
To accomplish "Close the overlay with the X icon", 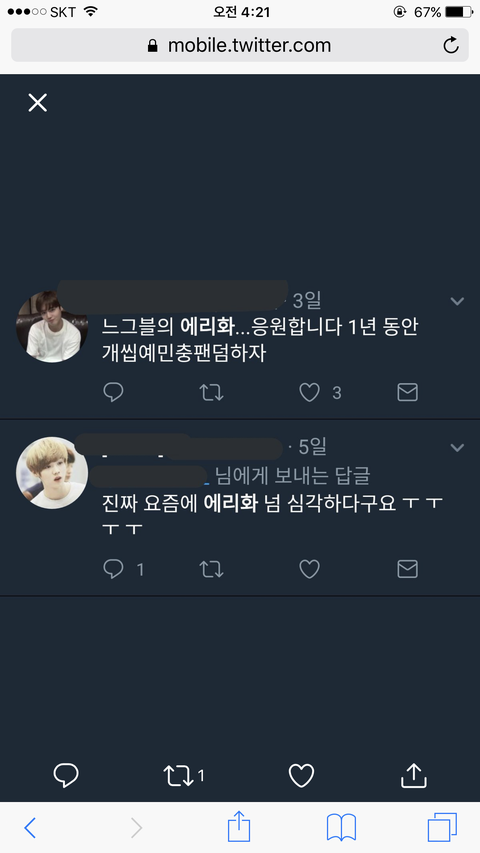I will (38, 102).
